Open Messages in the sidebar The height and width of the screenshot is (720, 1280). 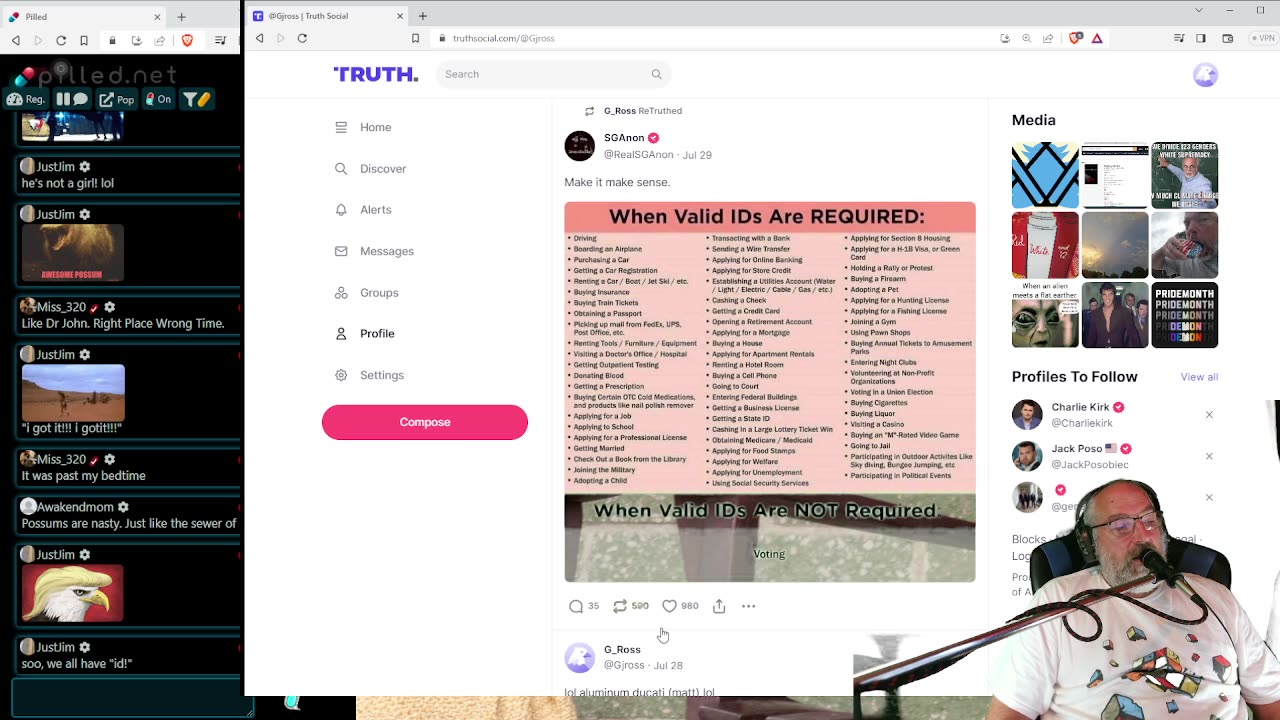[375, 251]
